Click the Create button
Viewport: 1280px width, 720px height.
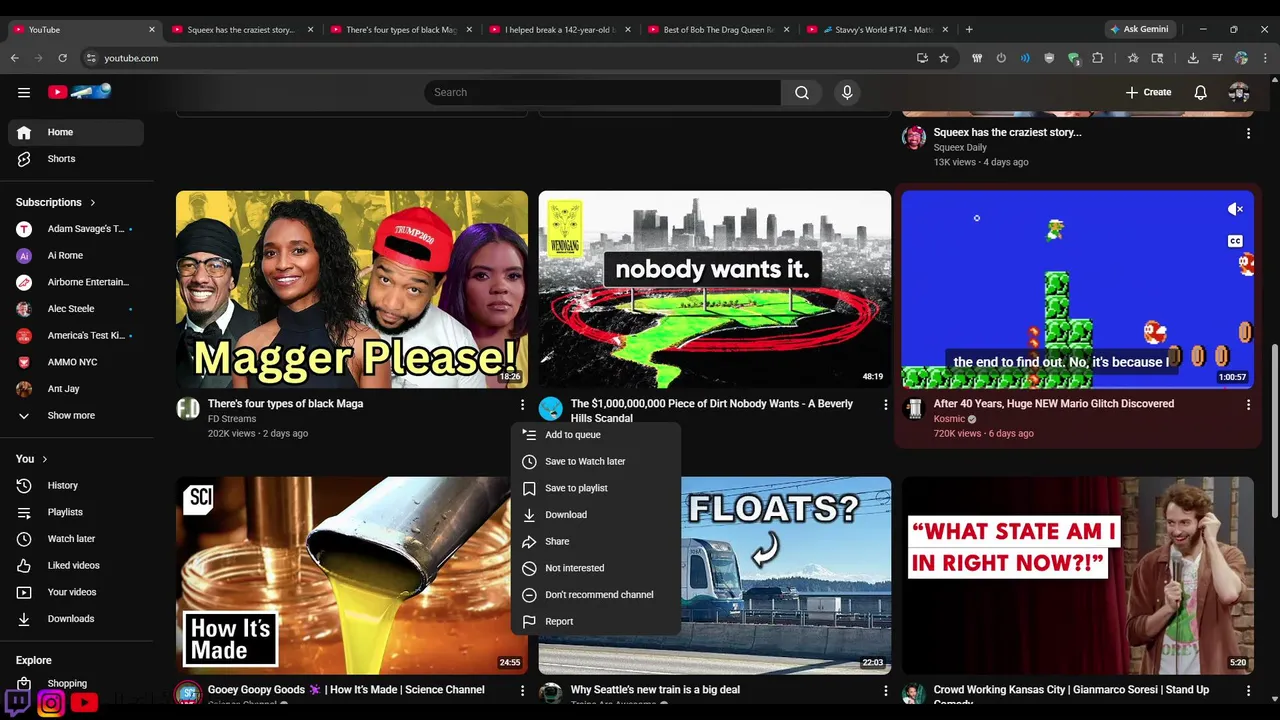tap(1148, 92)
